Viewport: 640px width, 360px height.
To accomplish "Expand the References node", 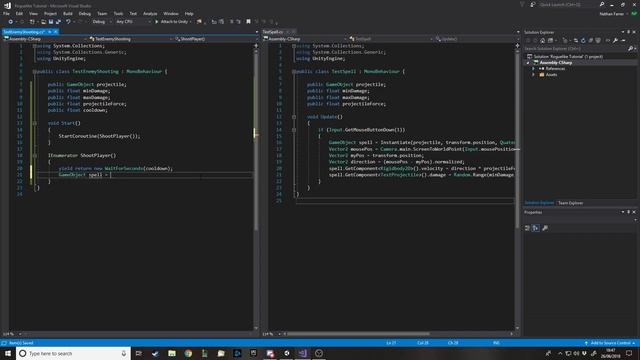I will [533, 69].
